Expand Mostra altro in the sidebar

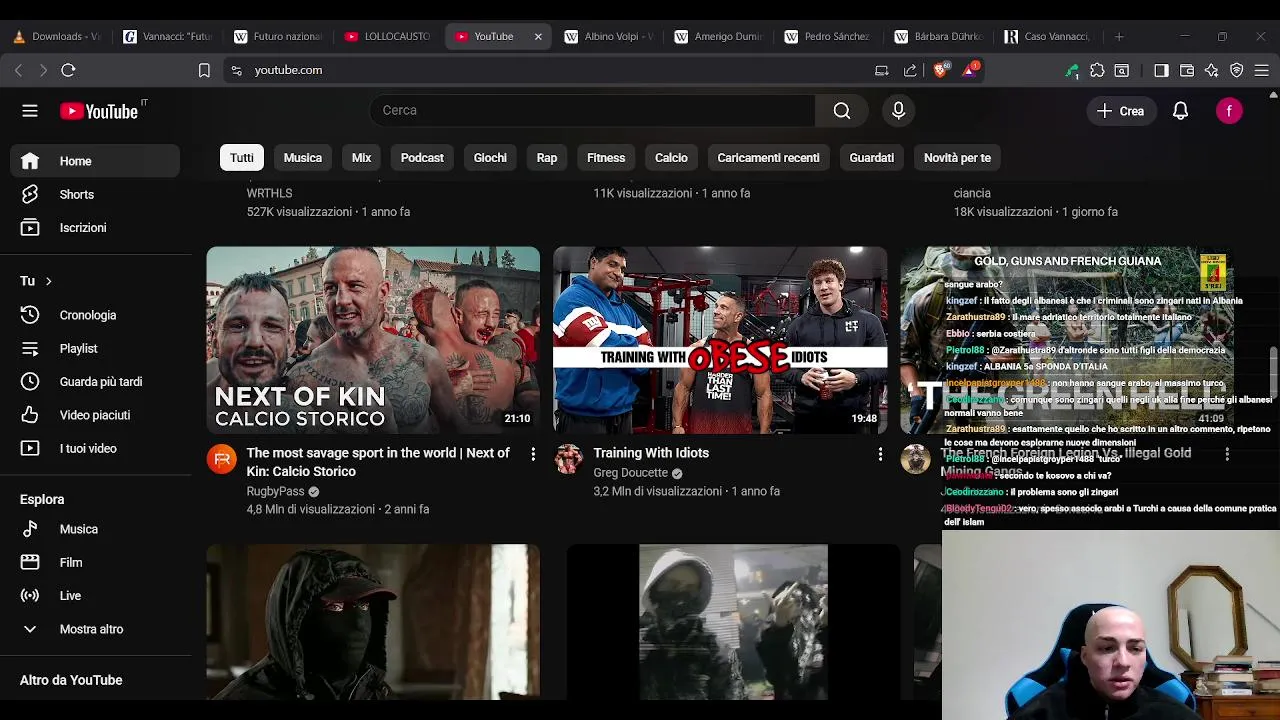coord(95,629)
